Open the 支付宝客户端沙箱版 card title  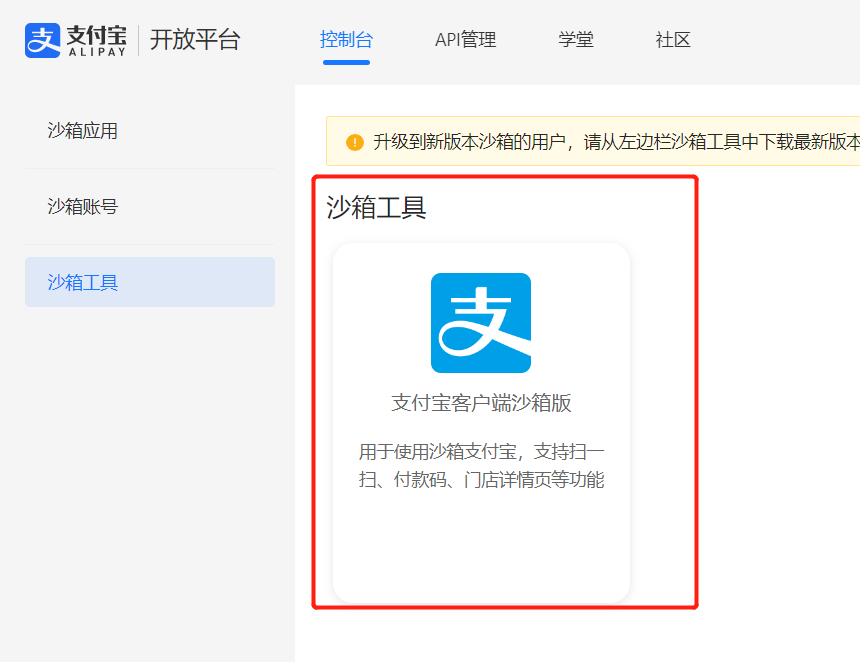[481, 403]
